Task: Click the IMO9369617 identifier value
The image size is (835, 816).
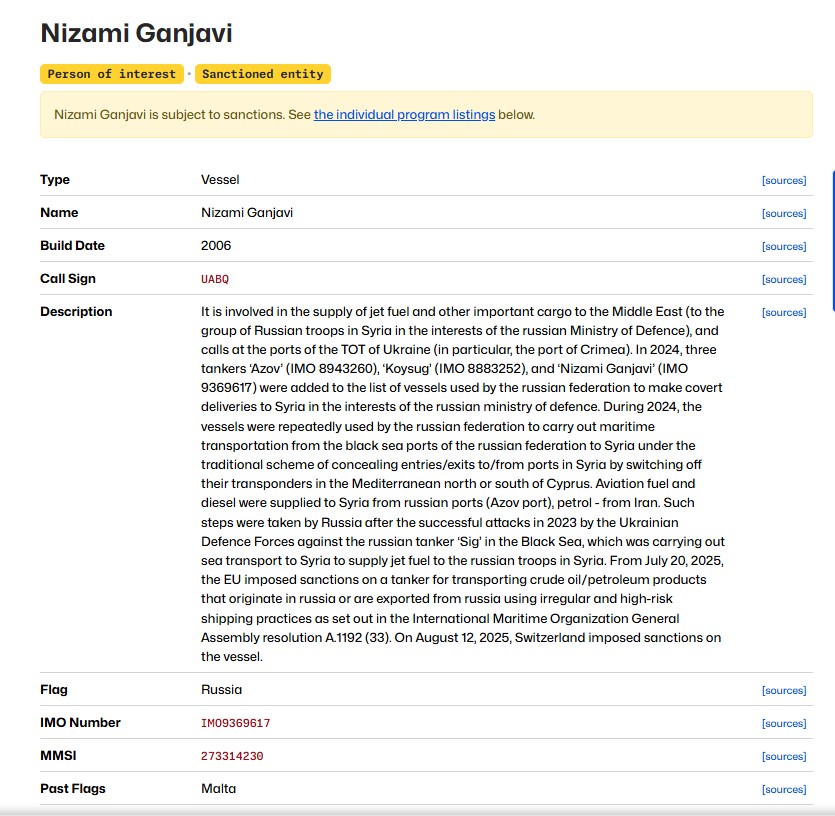Action: (235, 723)
